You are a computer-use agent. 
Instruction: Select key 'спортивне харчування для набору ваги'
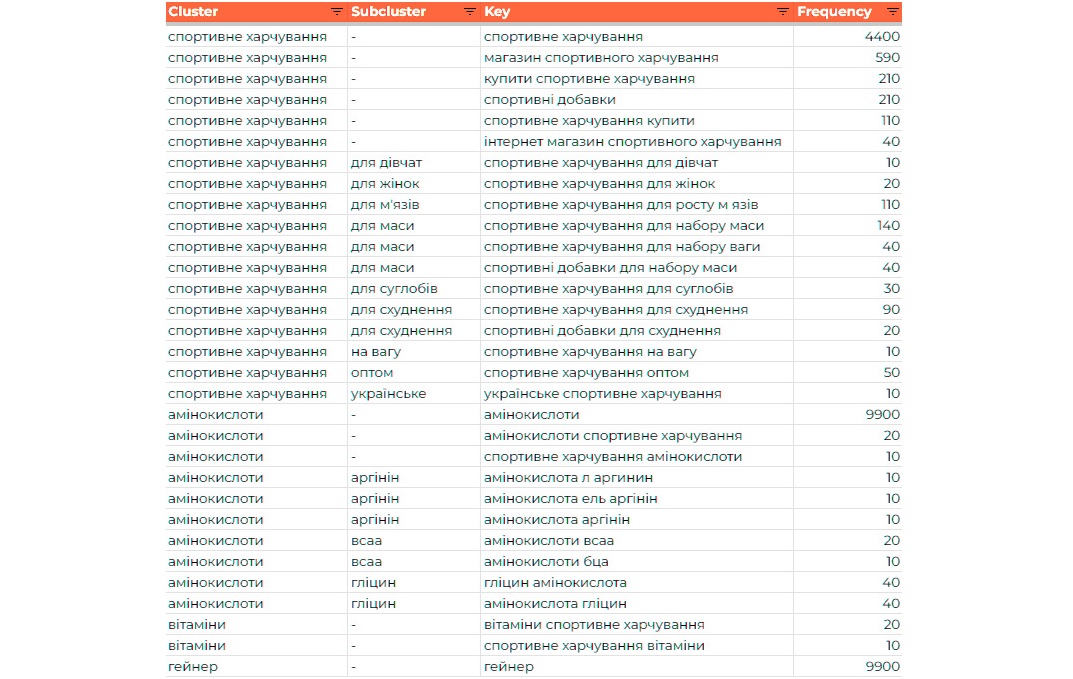pos(622,247)
